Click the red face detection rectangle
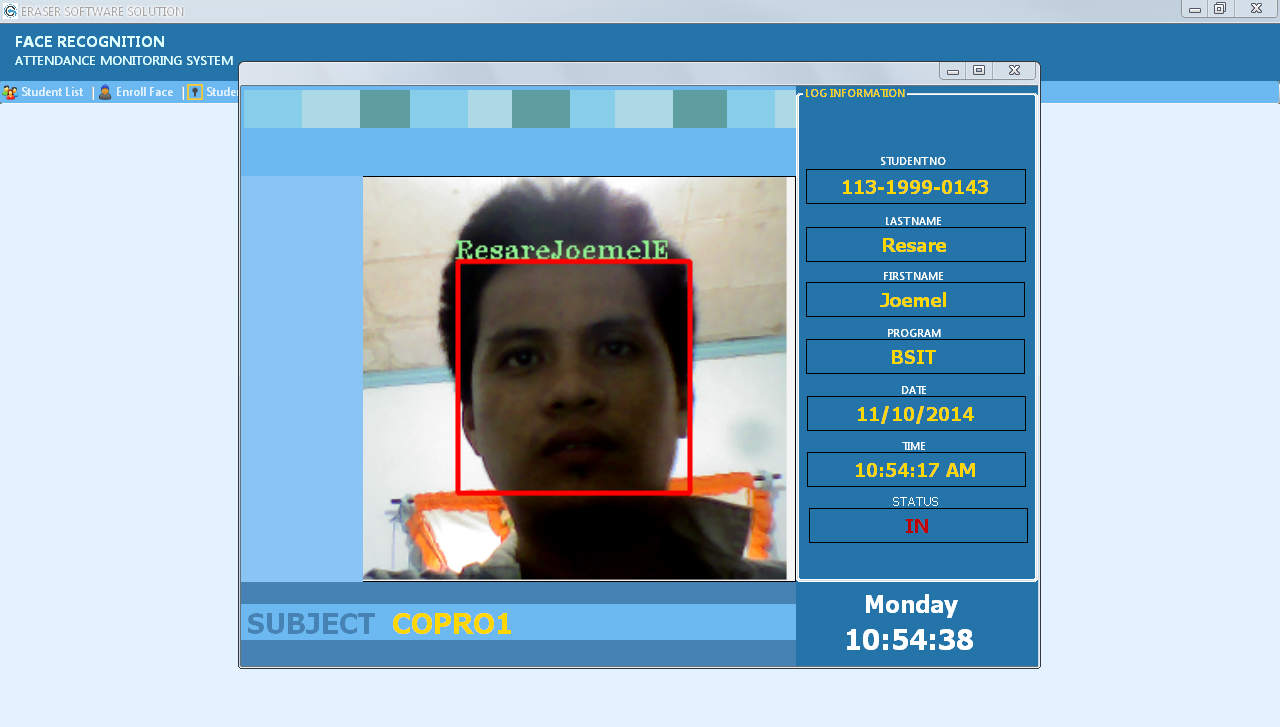 [573, 378]
